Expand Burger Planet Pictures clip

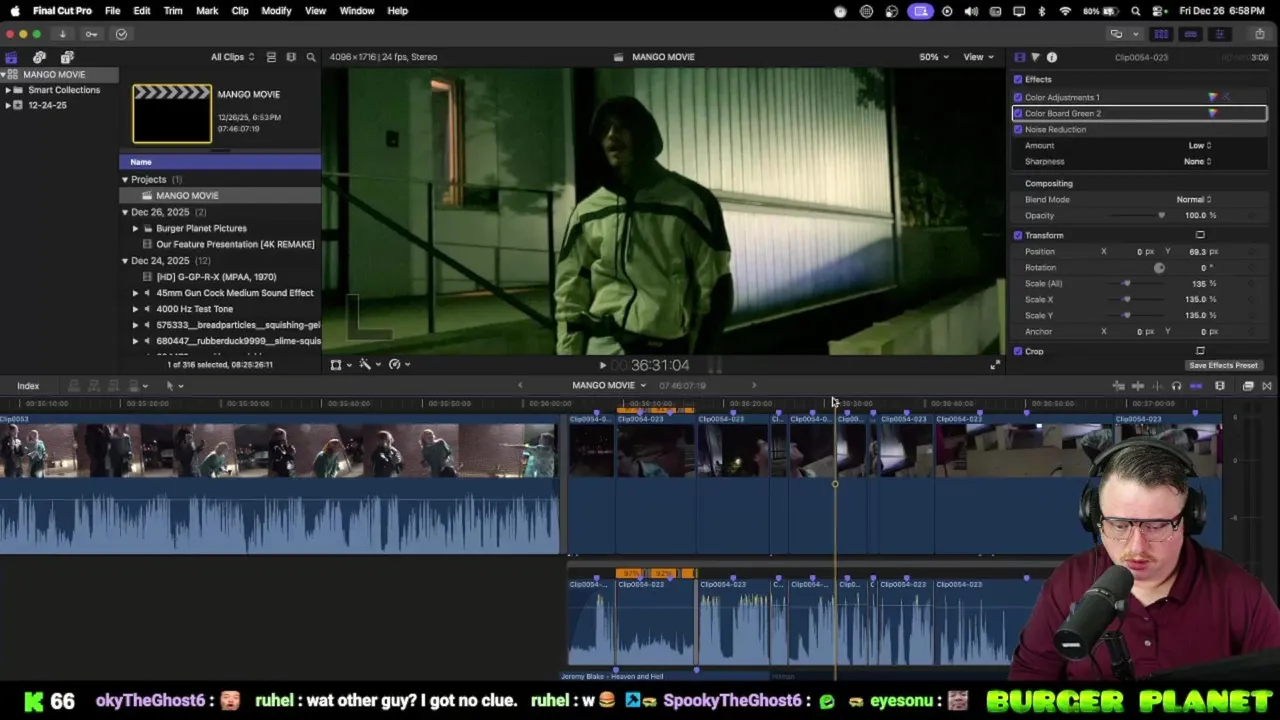tap(136, 228)
